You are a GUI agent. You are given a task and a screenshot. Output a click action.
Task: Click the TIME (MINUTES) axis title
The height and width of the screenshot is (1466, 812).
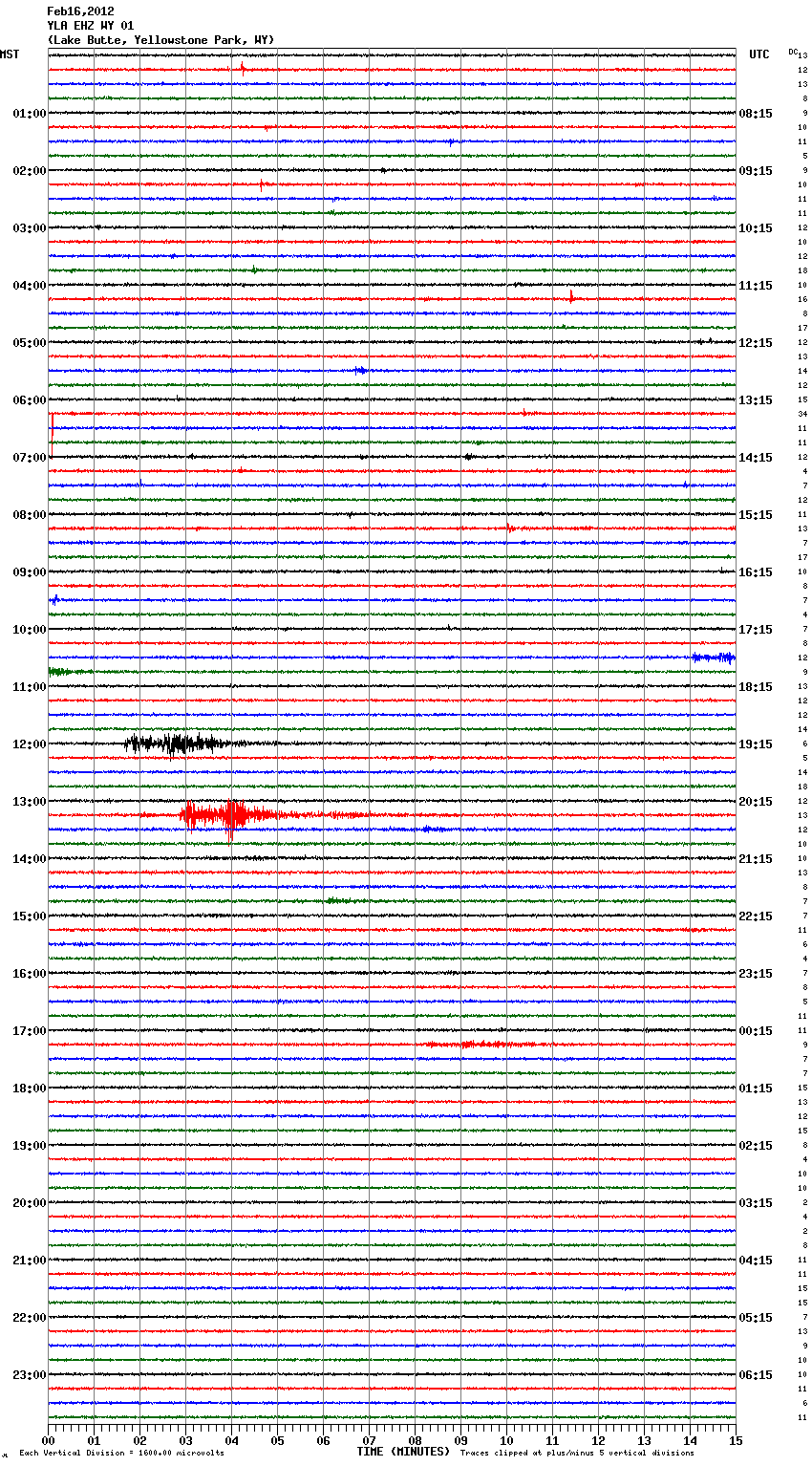[402, 1452]
